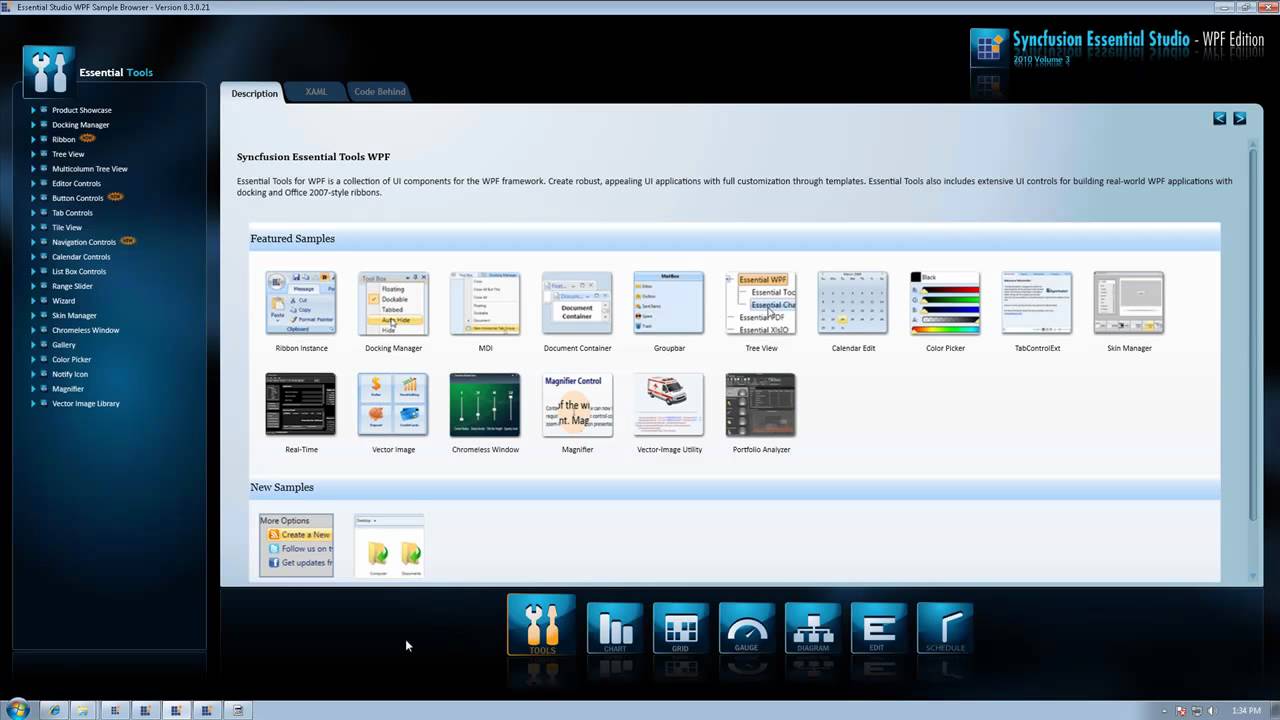This screenshot has width=1280, height=720.
Task: Expand the Ribbon tree node
Action: point(33,140)
